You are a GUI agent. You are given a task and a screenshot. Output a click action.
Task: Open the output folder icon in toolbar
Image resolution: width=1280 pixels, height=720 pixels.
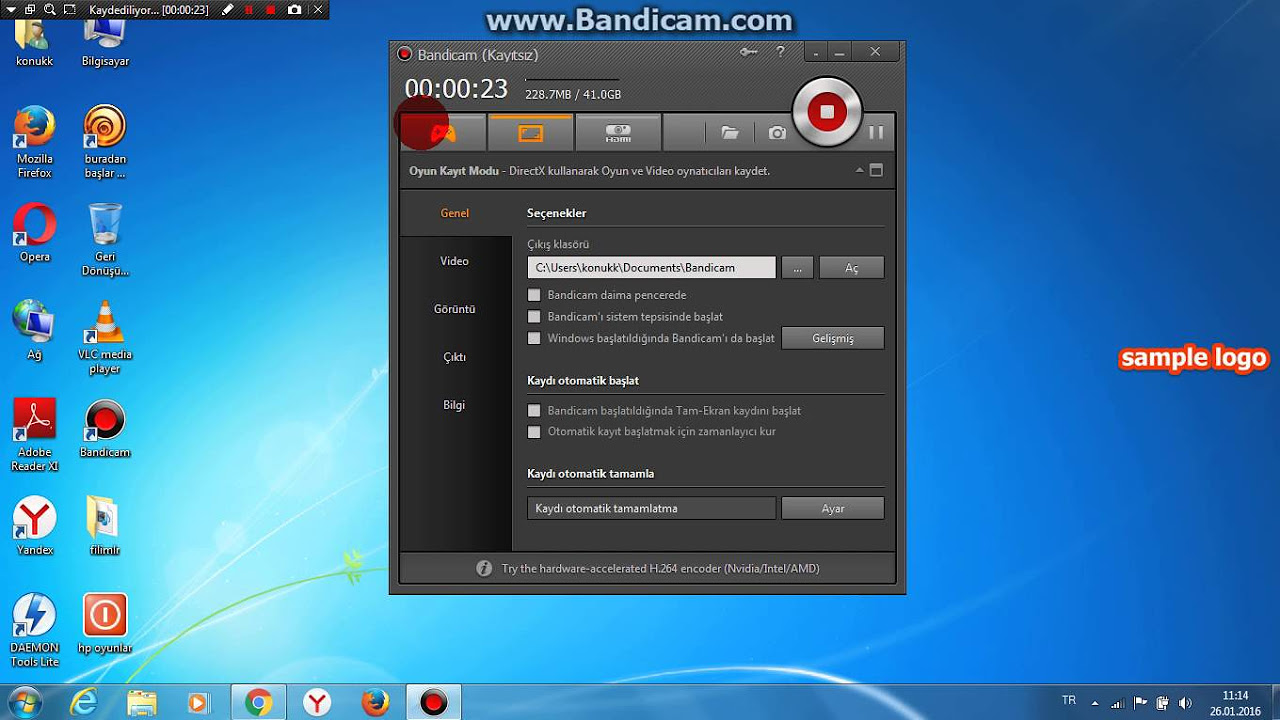730,132
